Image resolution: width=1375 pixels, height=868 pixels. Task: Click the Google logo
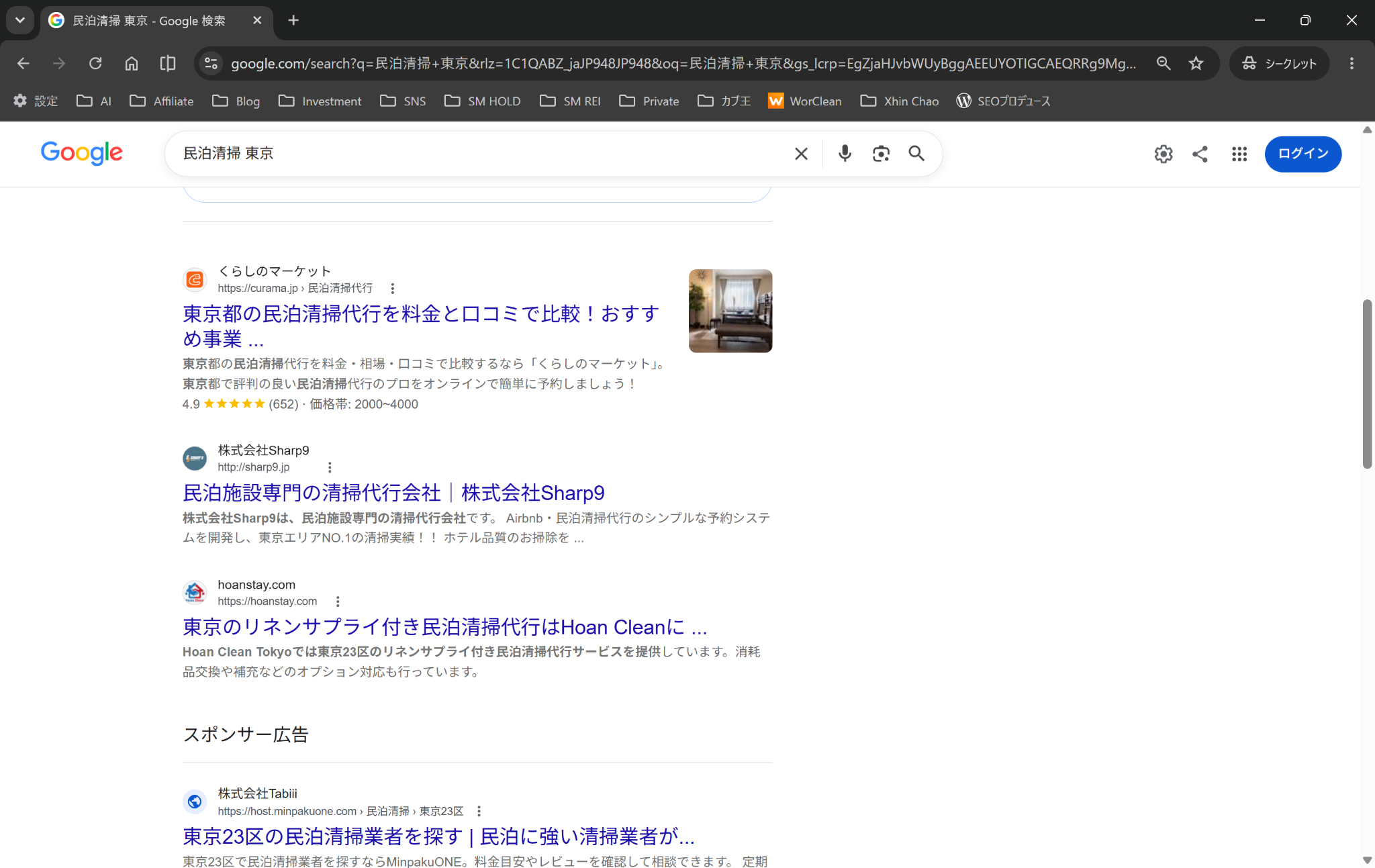pos(81,153)
